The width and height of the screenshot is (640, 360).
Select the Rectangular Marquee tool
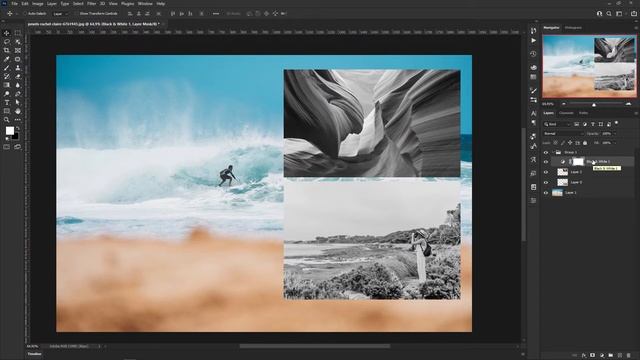pyautogui.click(x=18, y=33)
